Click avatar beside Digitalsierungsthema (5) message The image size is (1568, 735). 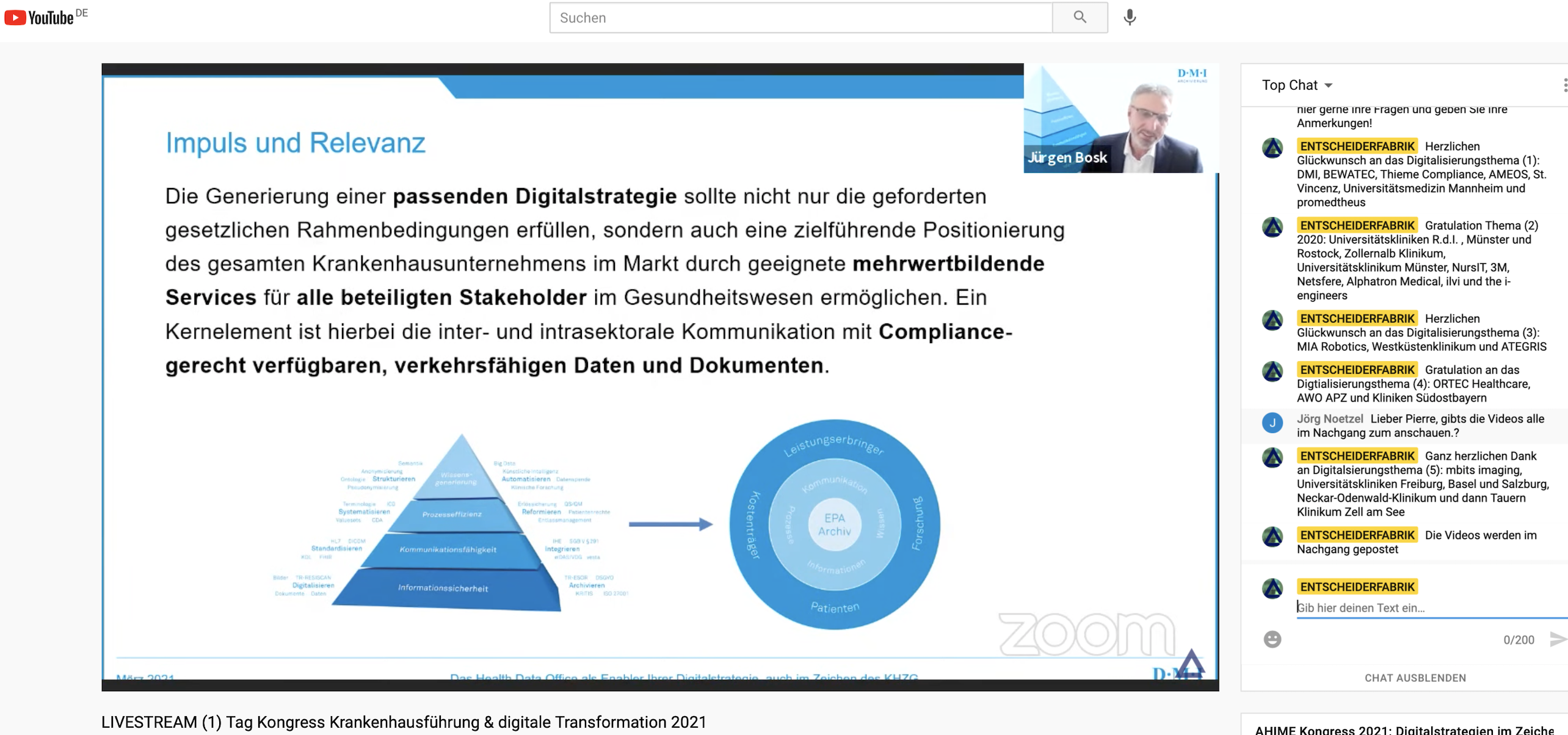tap(1272, 457)
